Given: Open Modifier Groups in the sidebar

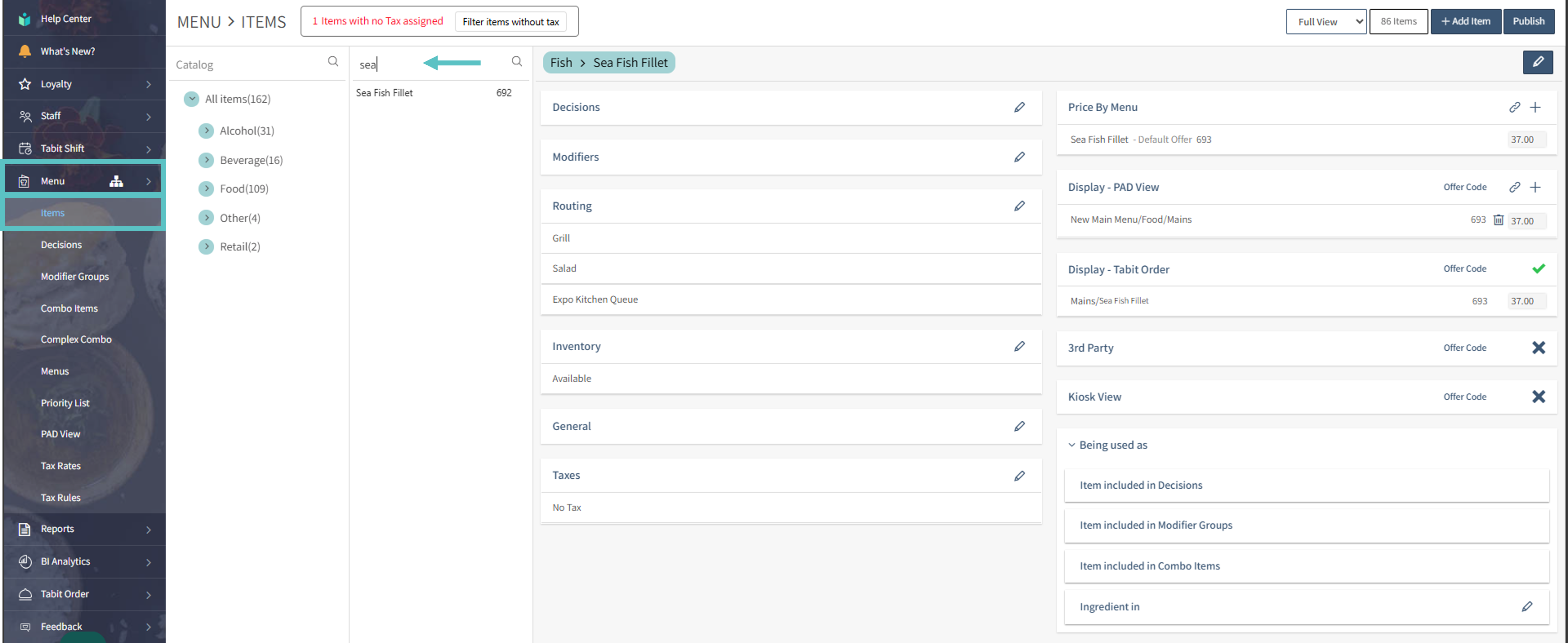Looking at the screenshot, I should click(x=75, y=276).
